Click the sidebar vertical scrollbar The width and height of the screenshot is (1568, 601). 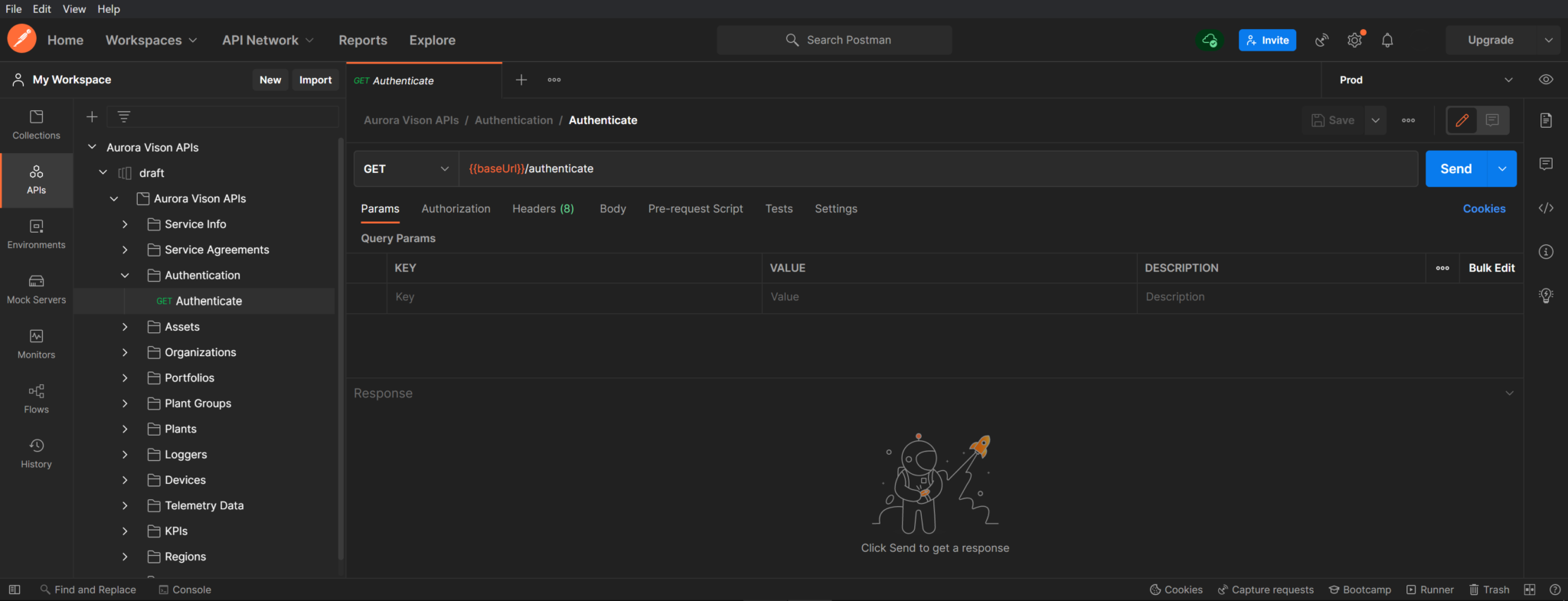pos(341,345)
